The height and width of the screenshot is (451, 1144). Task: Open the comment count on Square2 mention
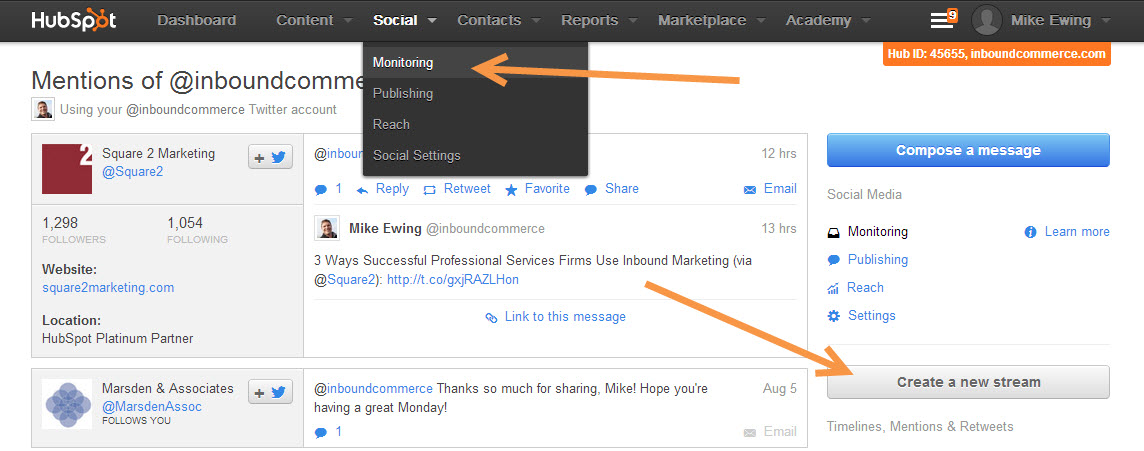pos(328,189)
